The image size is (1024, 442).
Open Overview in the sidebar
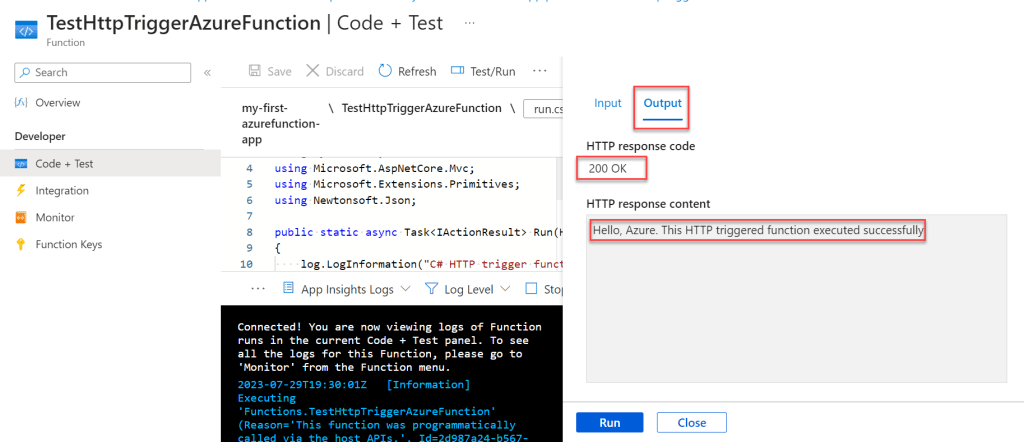click(x=57, y=103)
